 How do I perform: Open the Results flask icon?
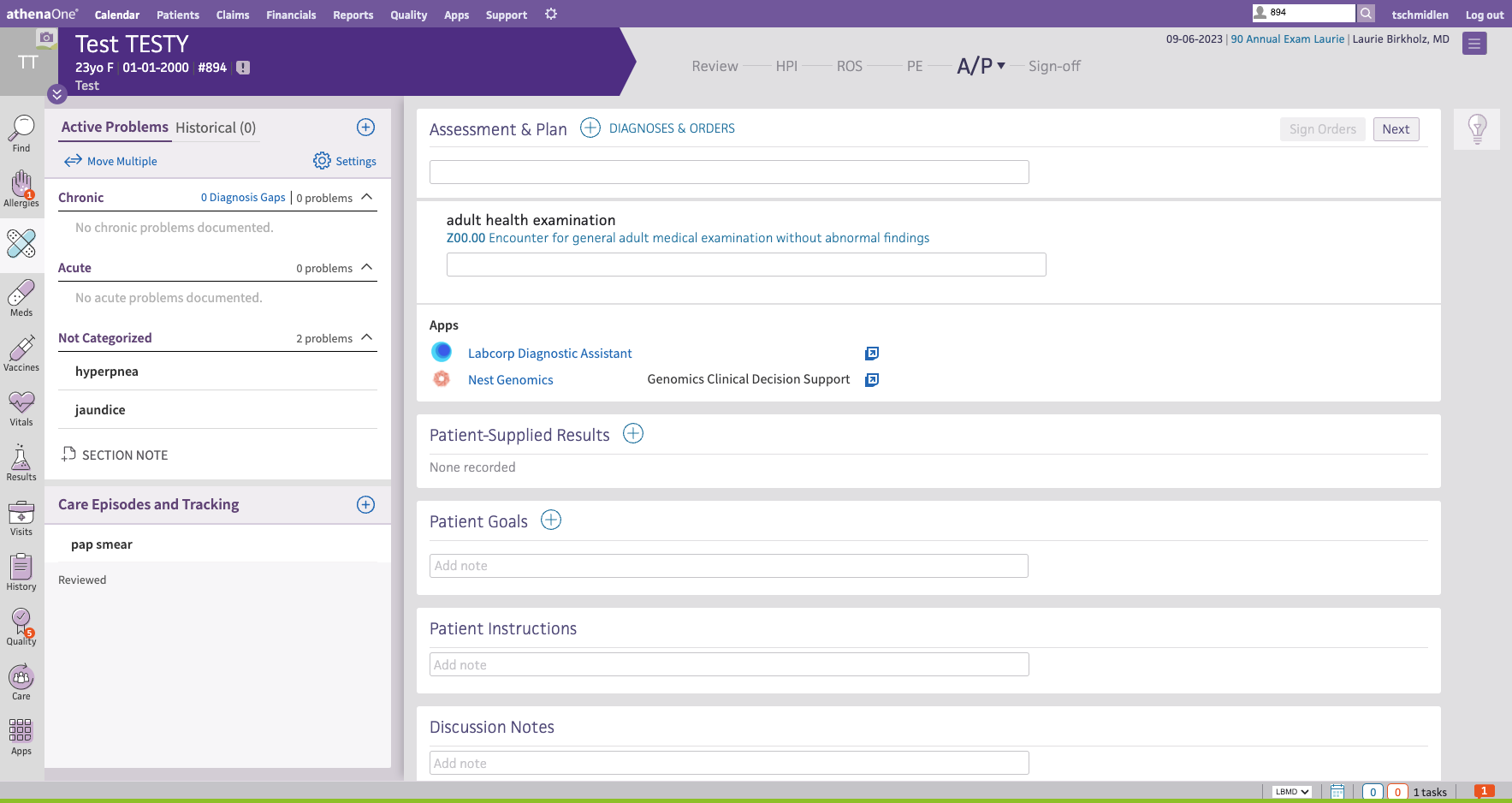click(x=21, y=462)
